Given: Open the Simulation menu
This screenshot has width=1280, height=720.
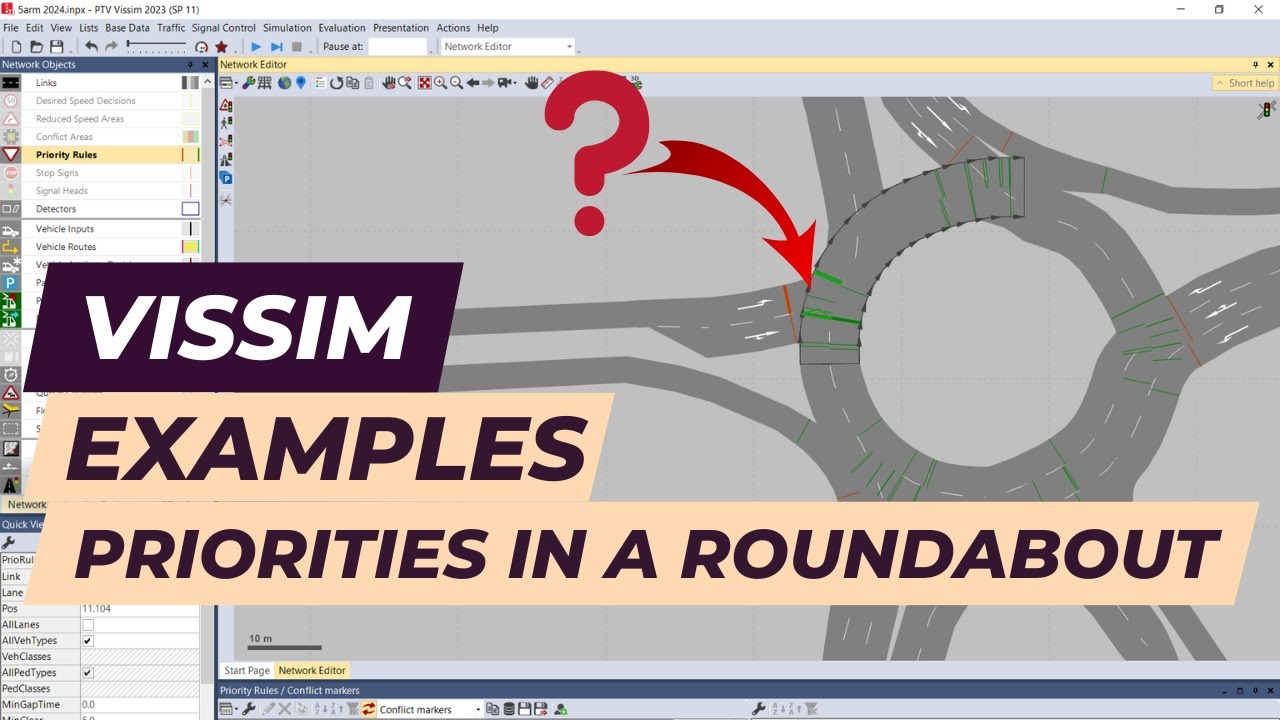Looking at the screenshot, I should click(288, 28).
